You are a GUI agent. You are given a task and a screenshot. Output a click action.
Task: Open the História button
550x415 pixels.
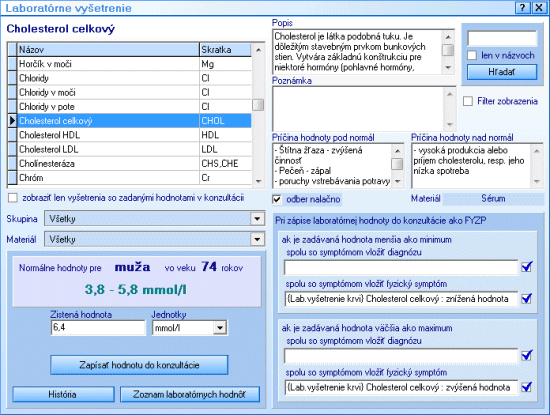point(63,394)
